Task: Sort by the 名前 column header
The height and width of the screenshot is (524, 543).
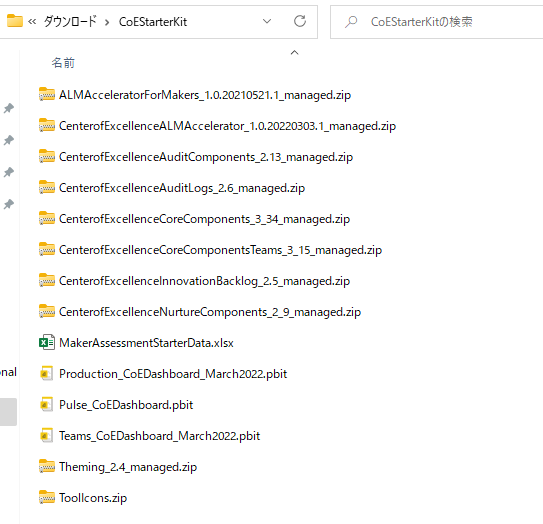Action: (x=63, y=63)
